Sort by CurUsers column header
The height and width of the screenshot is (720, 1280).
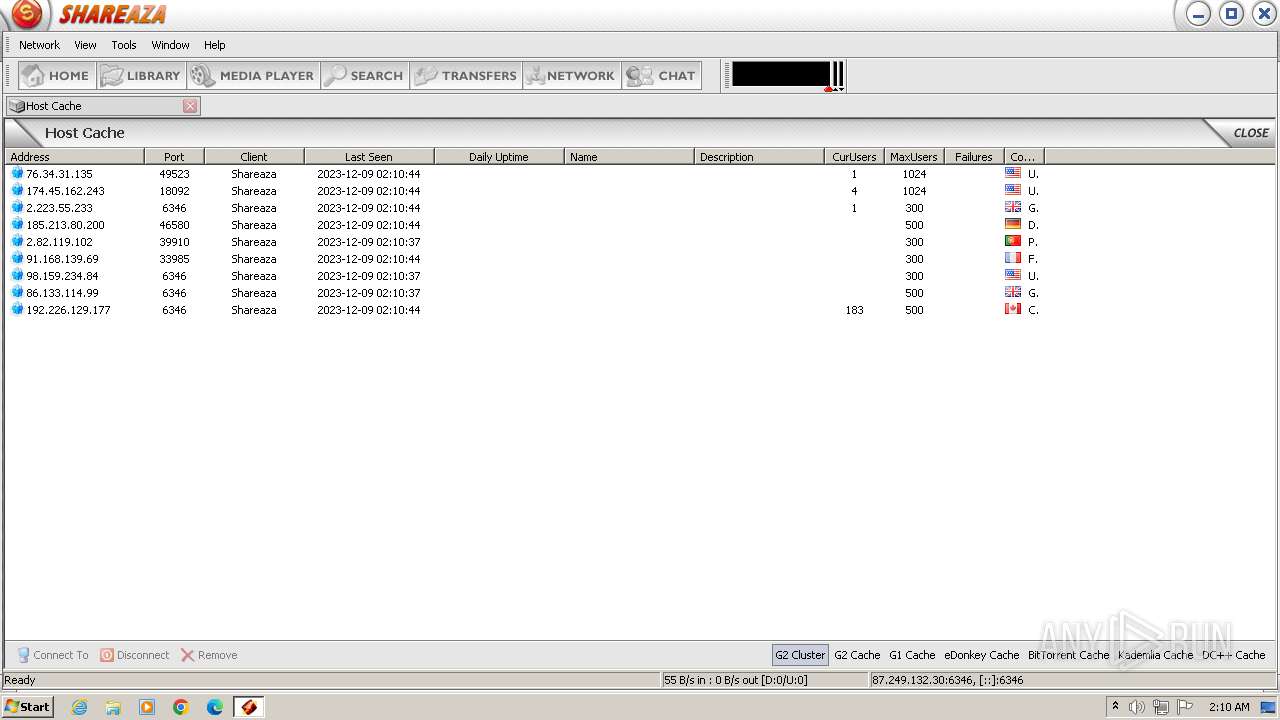tap(855, 157)
